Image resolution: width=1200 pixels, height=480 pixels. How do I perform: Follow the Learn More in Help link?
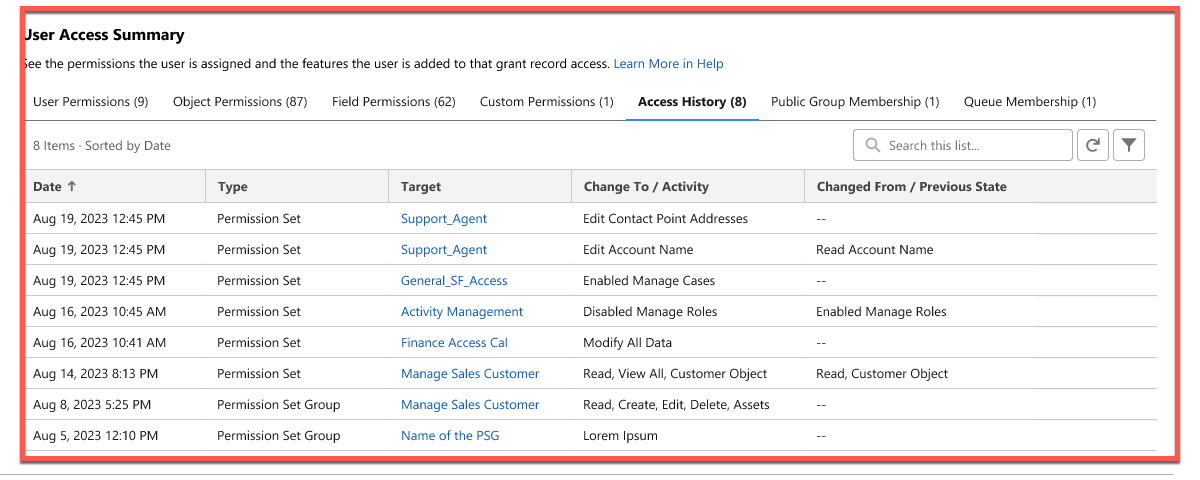(x=668, y=64)
